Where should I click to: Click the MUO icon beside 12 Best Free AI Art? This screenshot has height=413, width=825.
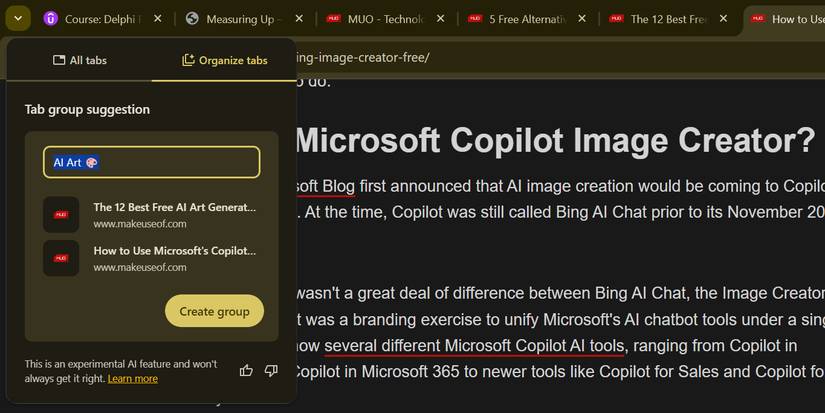pos(62,214)
